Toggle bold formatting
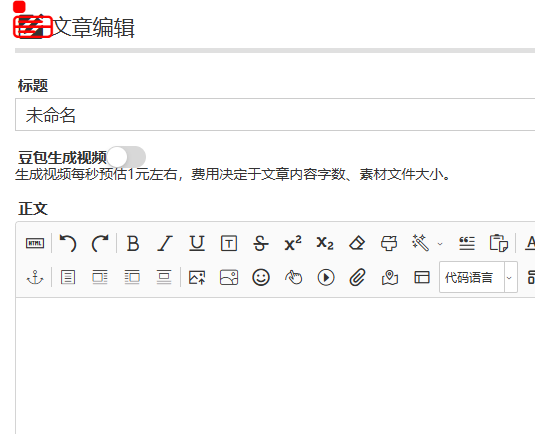The image size is (535, 434). pyautogui.click(x=133, y=243)
